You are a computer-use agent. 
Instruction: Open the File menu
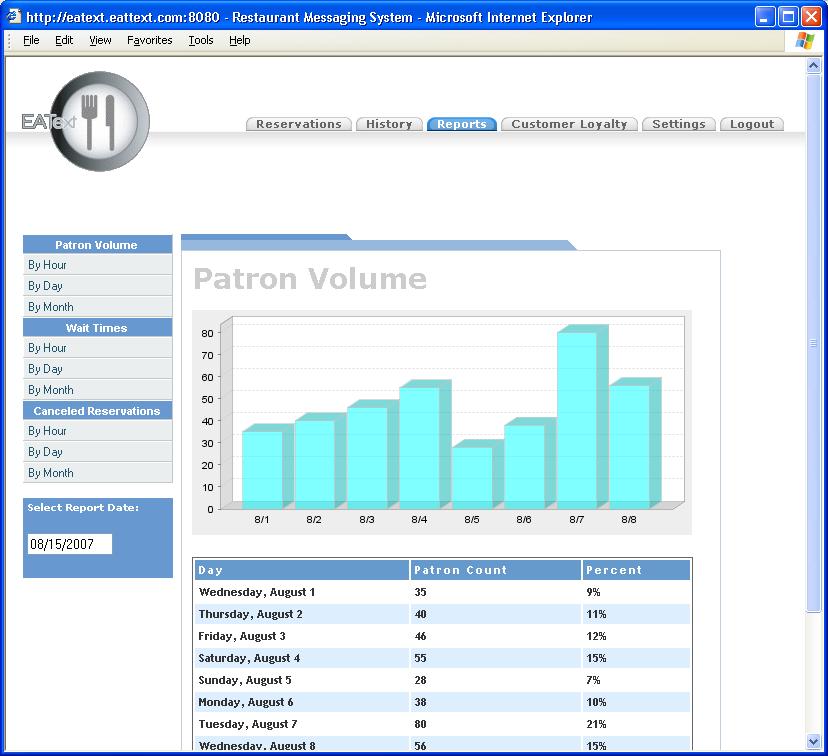(x=31, y=41)
